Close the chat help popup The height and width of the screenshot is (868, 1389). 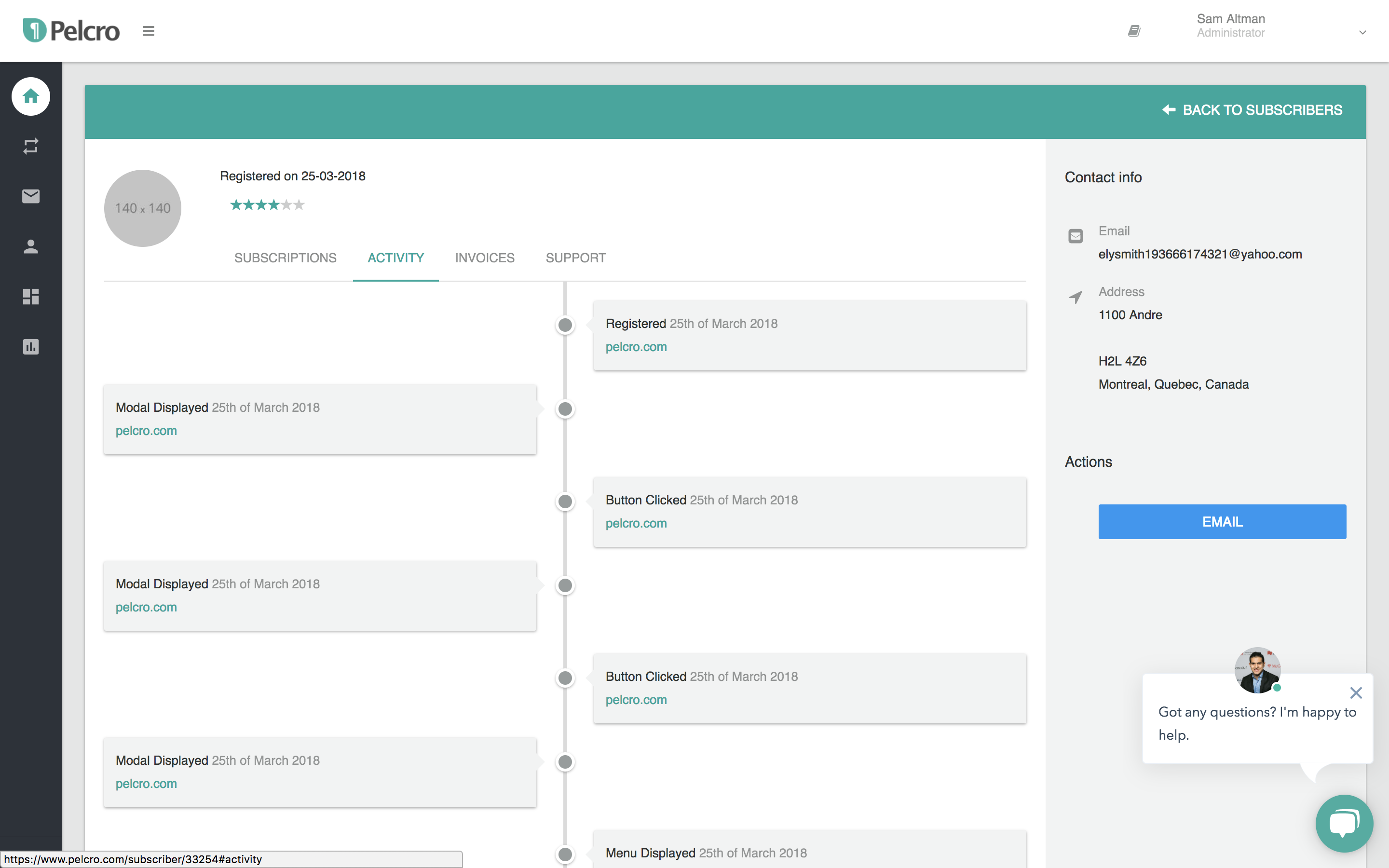click(x=1356, y=693)
